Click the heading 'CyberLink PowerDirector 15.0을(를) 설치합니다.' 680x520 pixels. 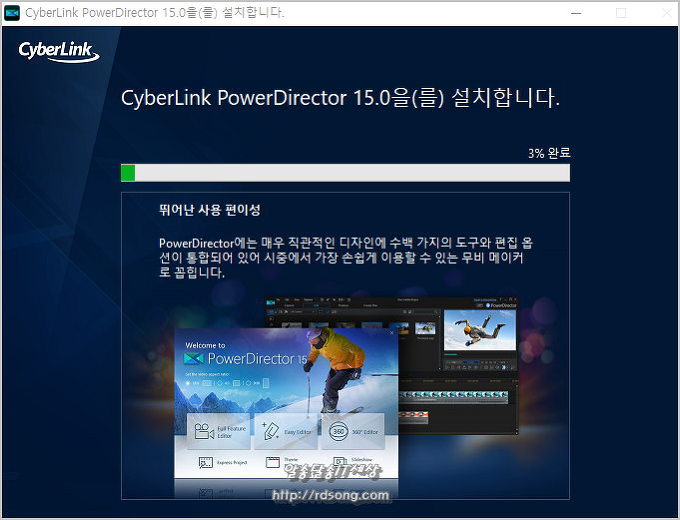pos(340,98)
